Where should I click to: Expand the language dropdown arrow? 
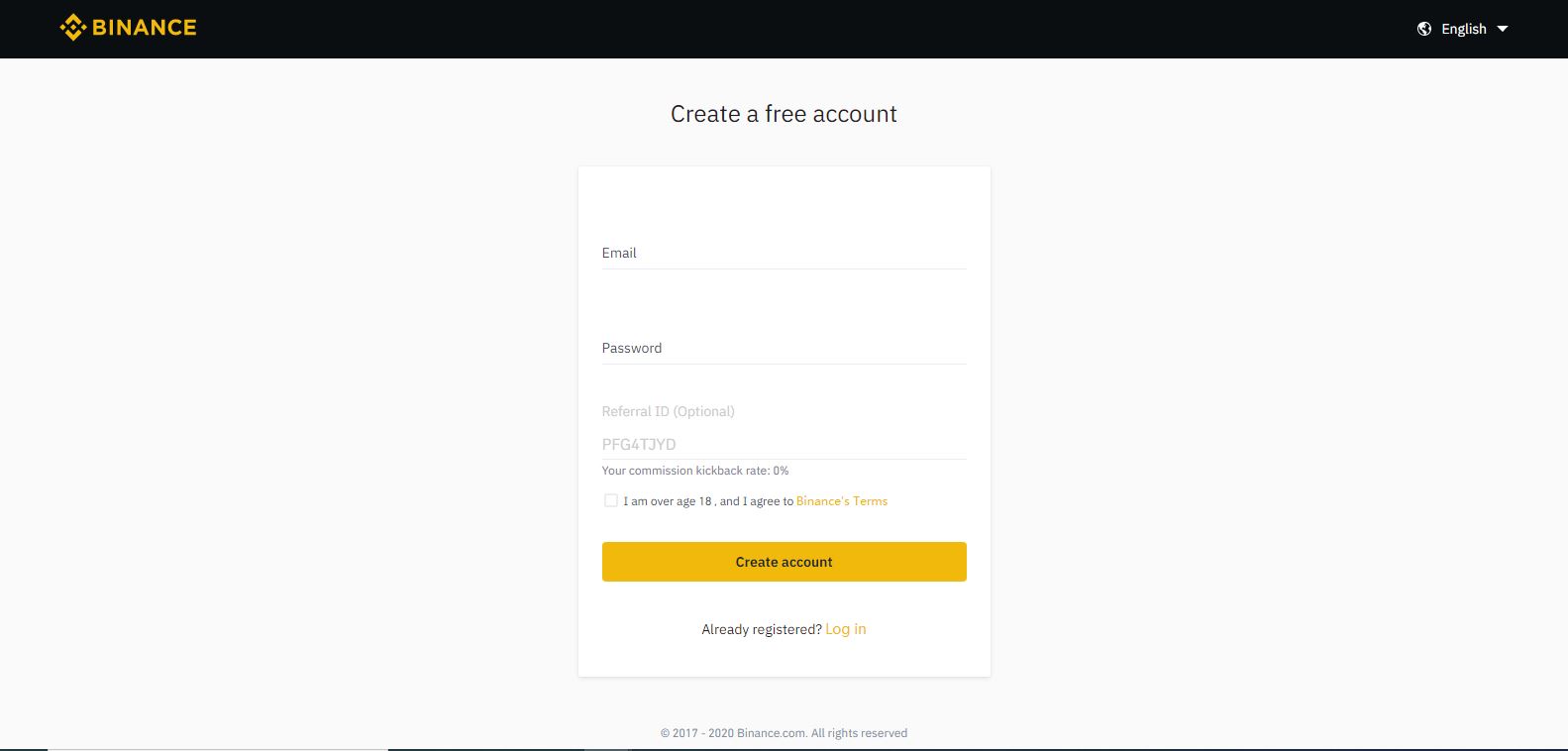(x=1502, y=29)
